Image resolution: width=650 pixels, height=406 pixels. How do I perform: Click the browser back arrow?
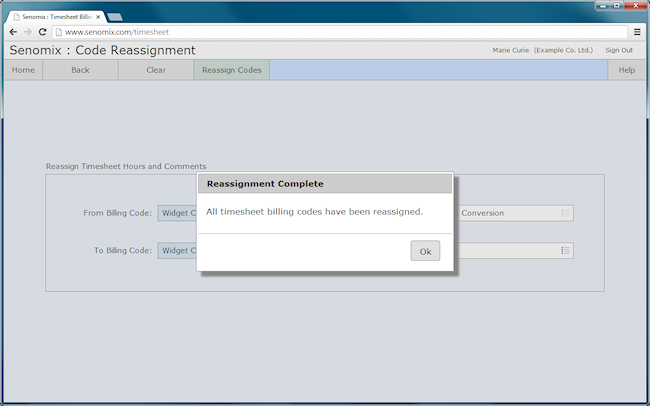(x=13, y=32)
